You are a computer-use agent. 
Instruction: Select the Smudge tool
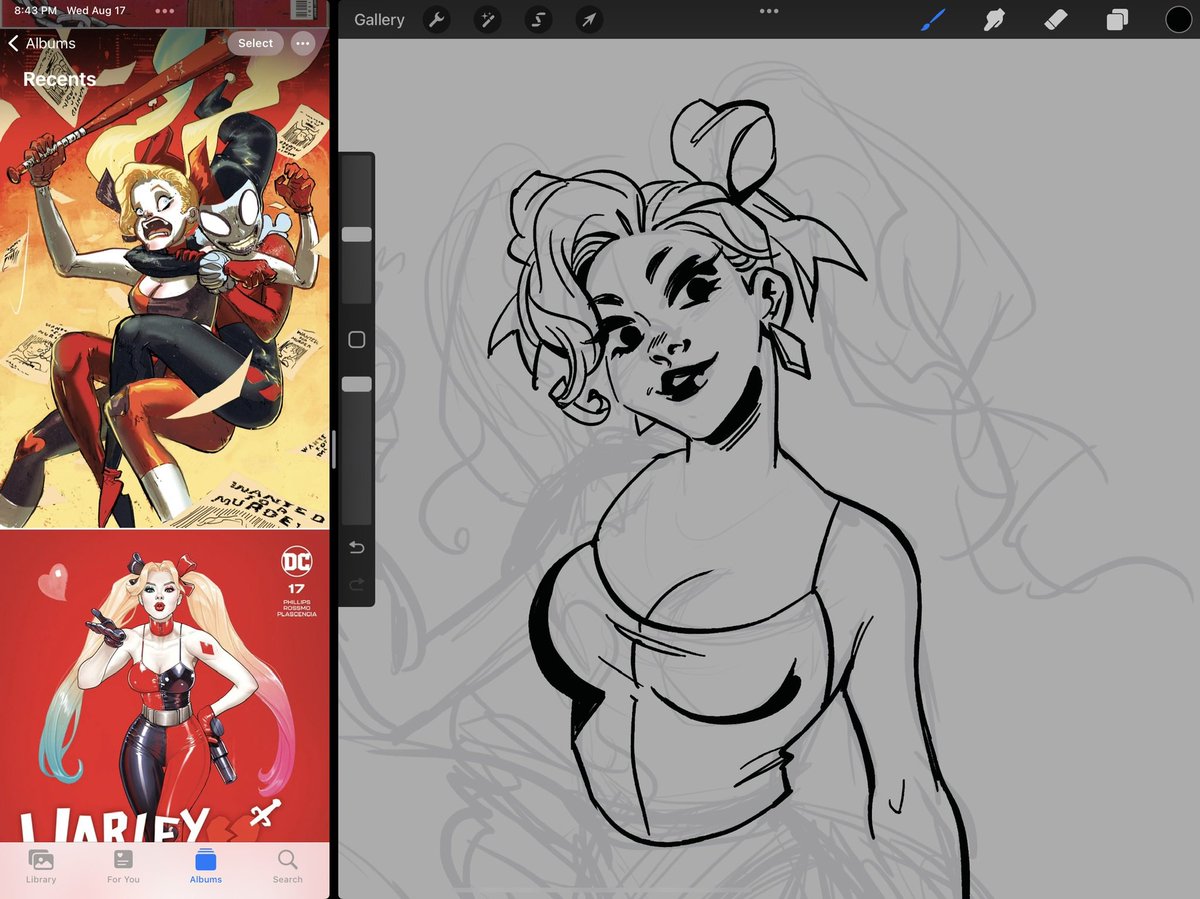tap(994, 19)
